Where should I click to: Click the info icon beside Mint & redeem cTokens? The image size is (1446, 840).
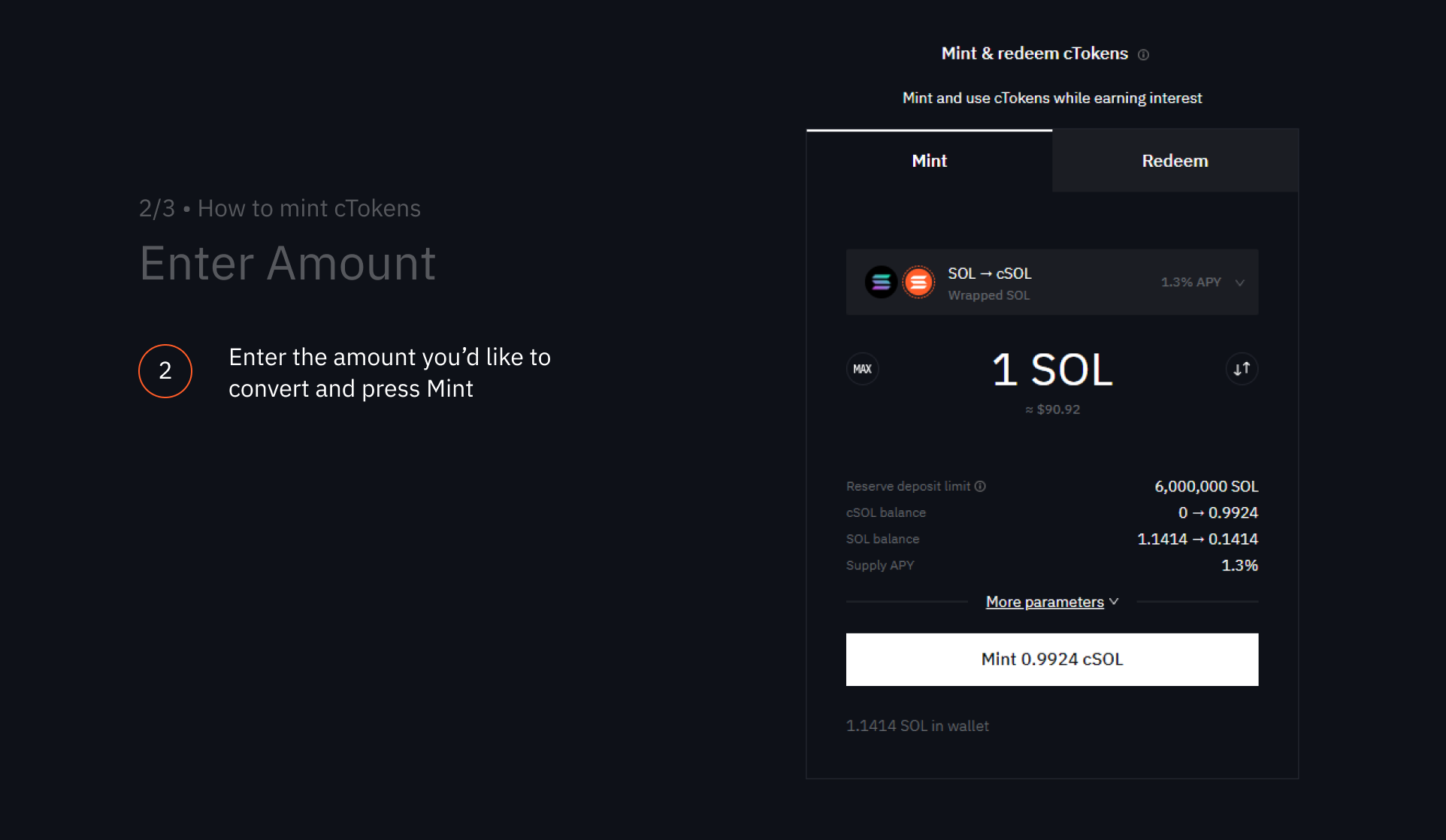(x=1143, y=55)
